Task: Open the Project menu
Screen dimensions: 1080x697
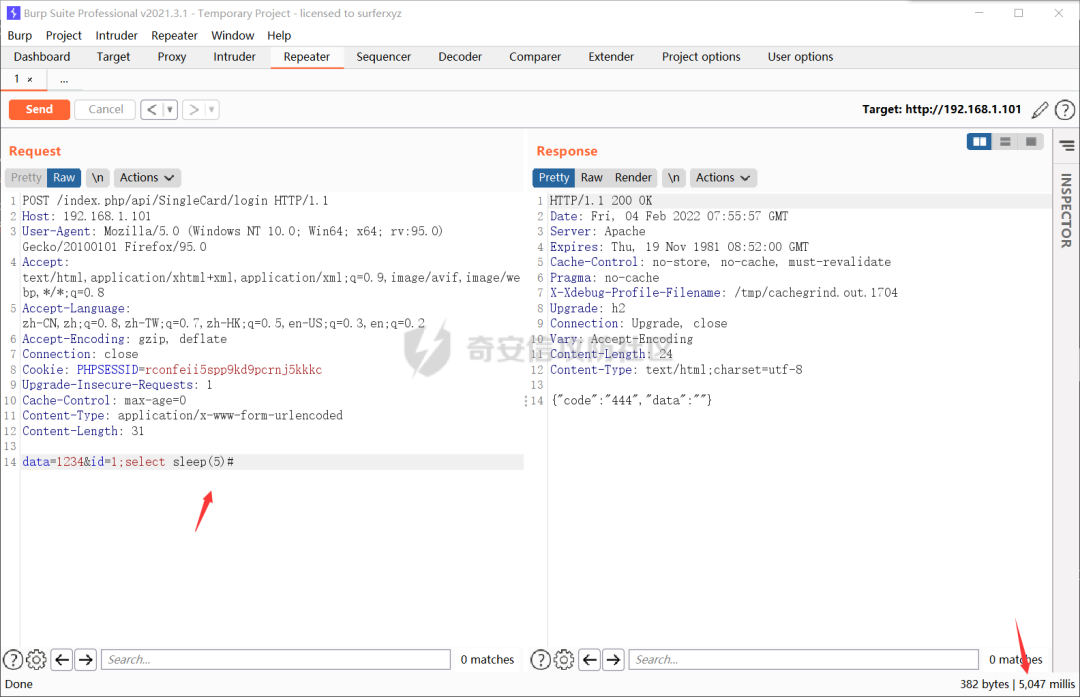Action: (63, 36)
